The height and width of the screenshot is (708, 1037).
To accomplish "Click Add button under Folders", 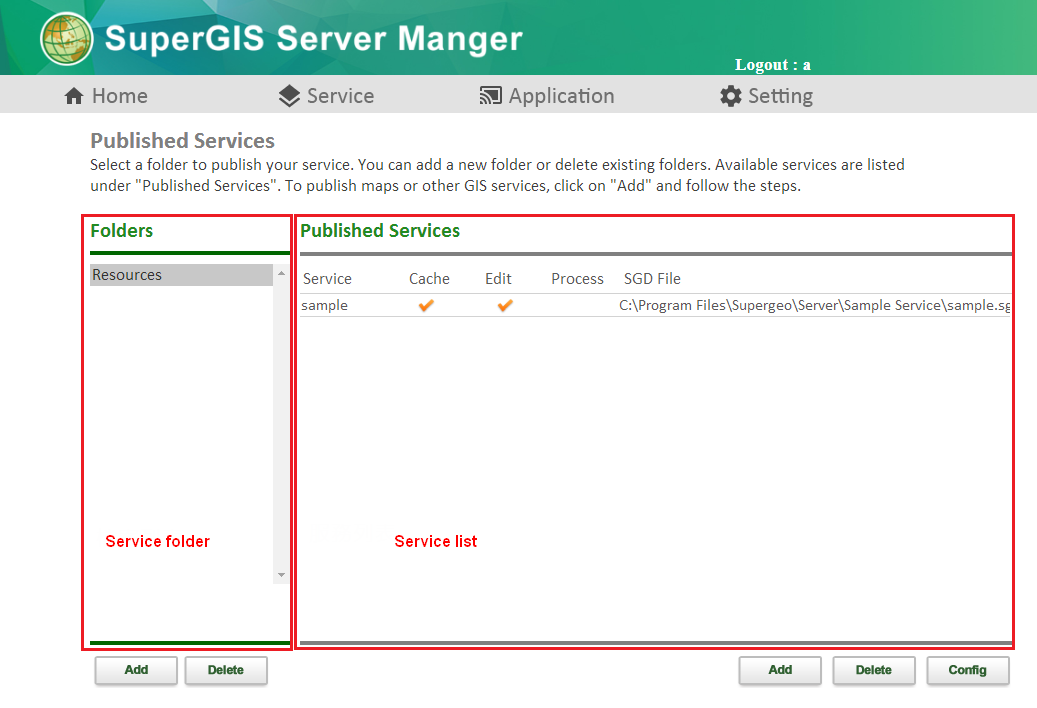I will click(x=136, y=670).
